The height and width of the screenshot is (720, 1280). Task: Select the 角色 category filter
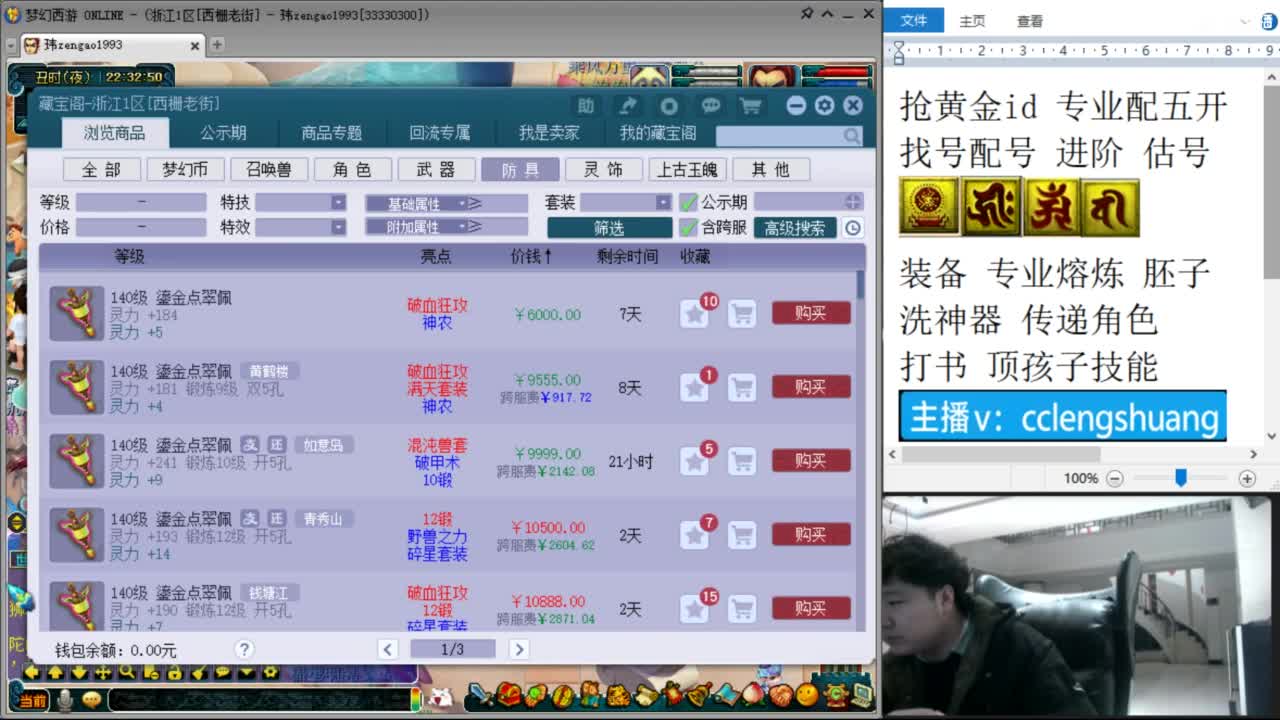[352, 170]
